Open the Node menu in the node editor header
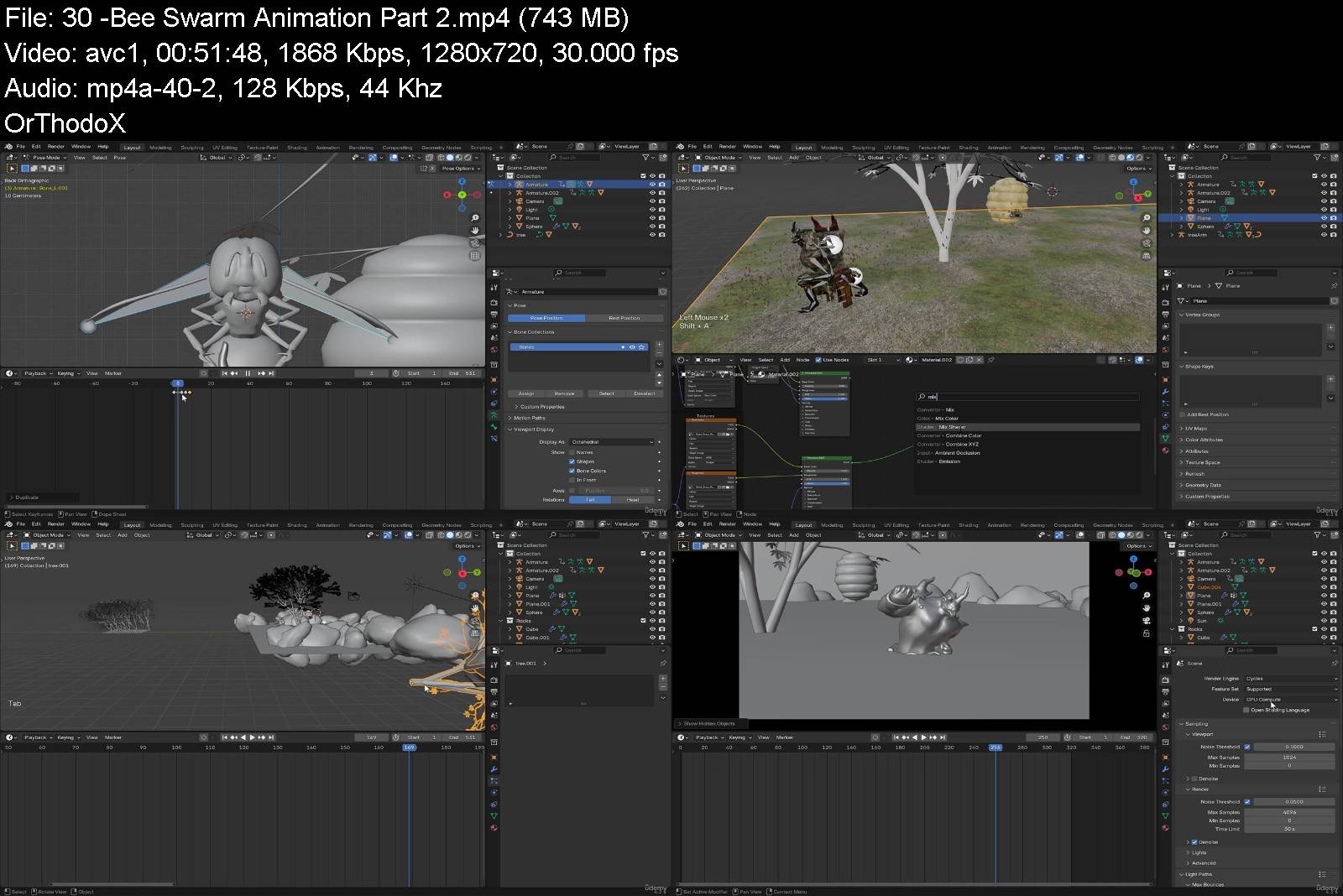1343x896 pixels. (802, 360)
